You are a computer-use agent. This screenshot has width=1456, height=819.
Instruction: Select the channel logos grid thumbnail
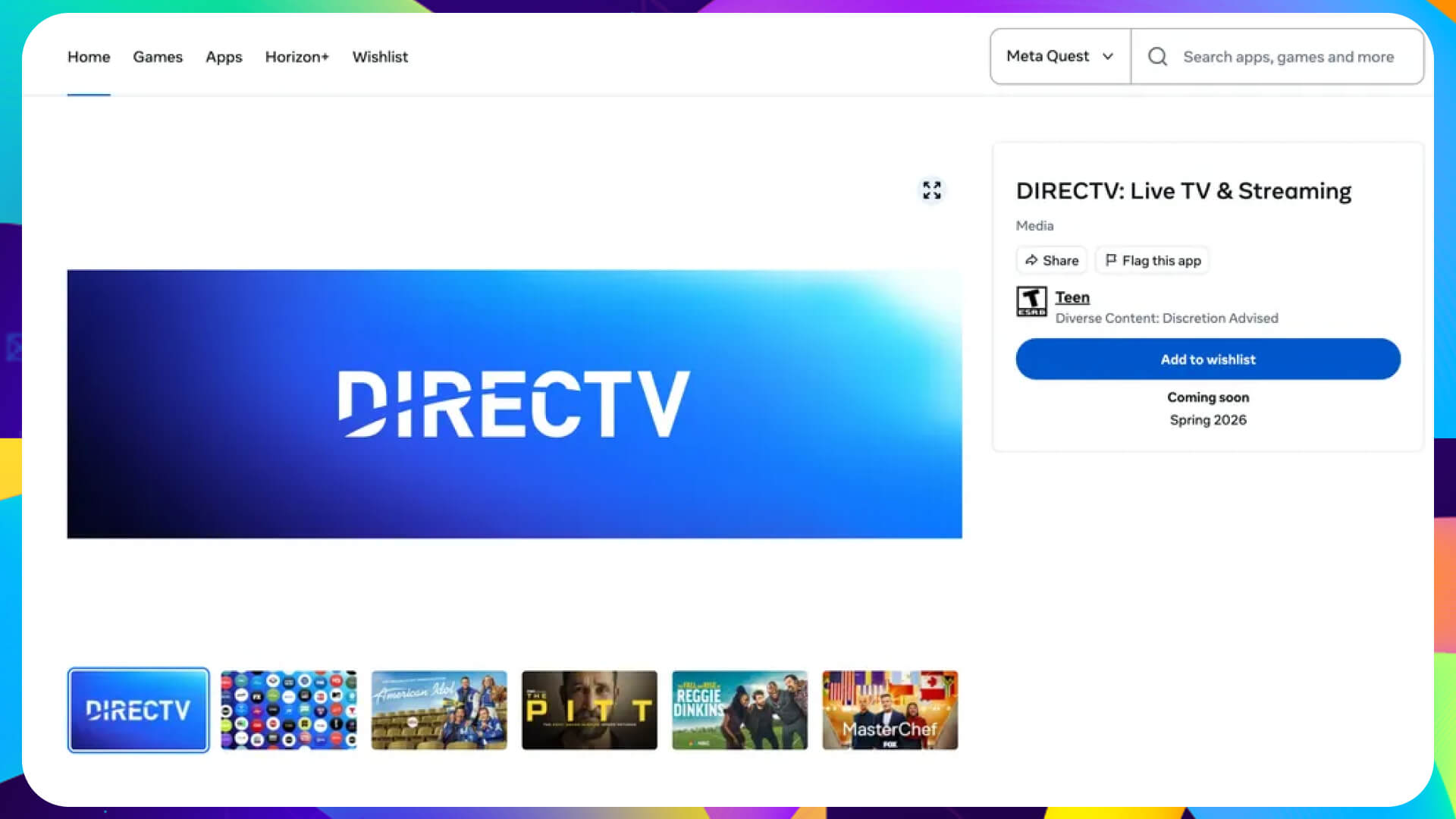pos(289,711)
